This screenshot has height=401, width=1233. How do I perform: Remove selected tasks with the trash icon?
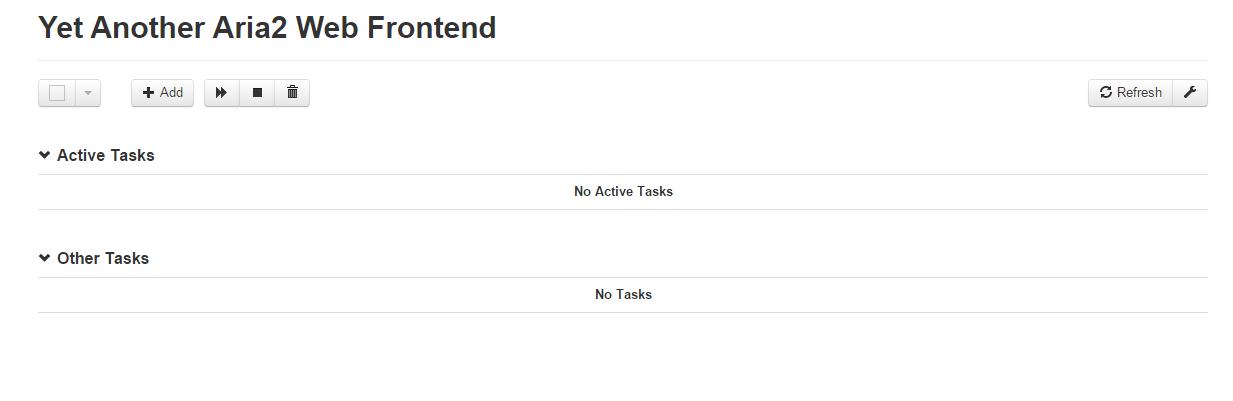(292, 93)
